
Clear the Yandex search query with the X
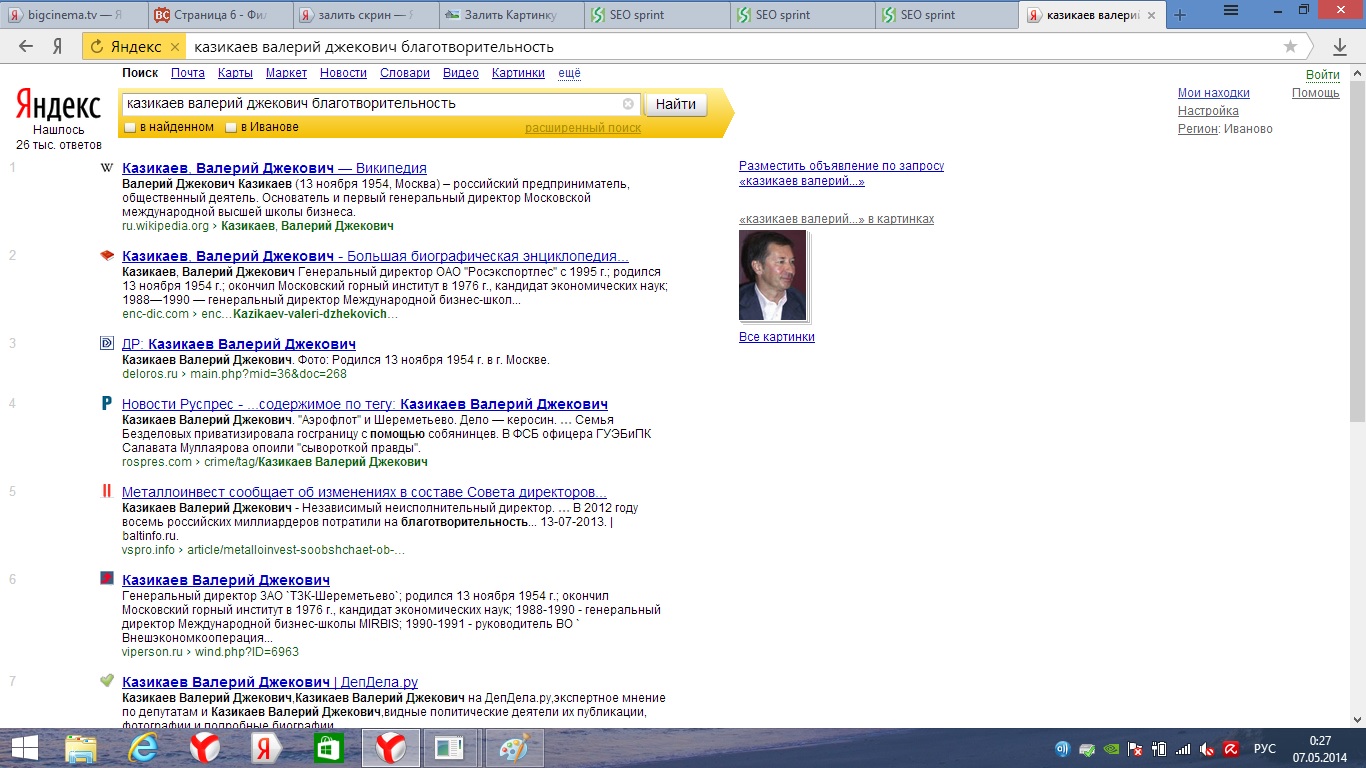[628, 104]
